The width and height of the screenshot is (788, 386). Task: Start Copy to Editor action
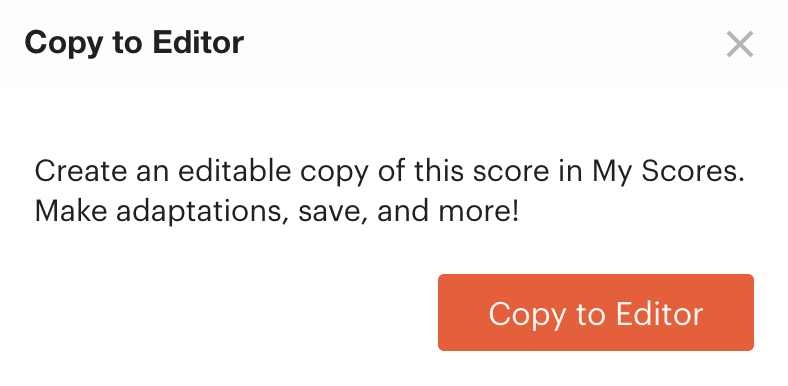(596, 312)
